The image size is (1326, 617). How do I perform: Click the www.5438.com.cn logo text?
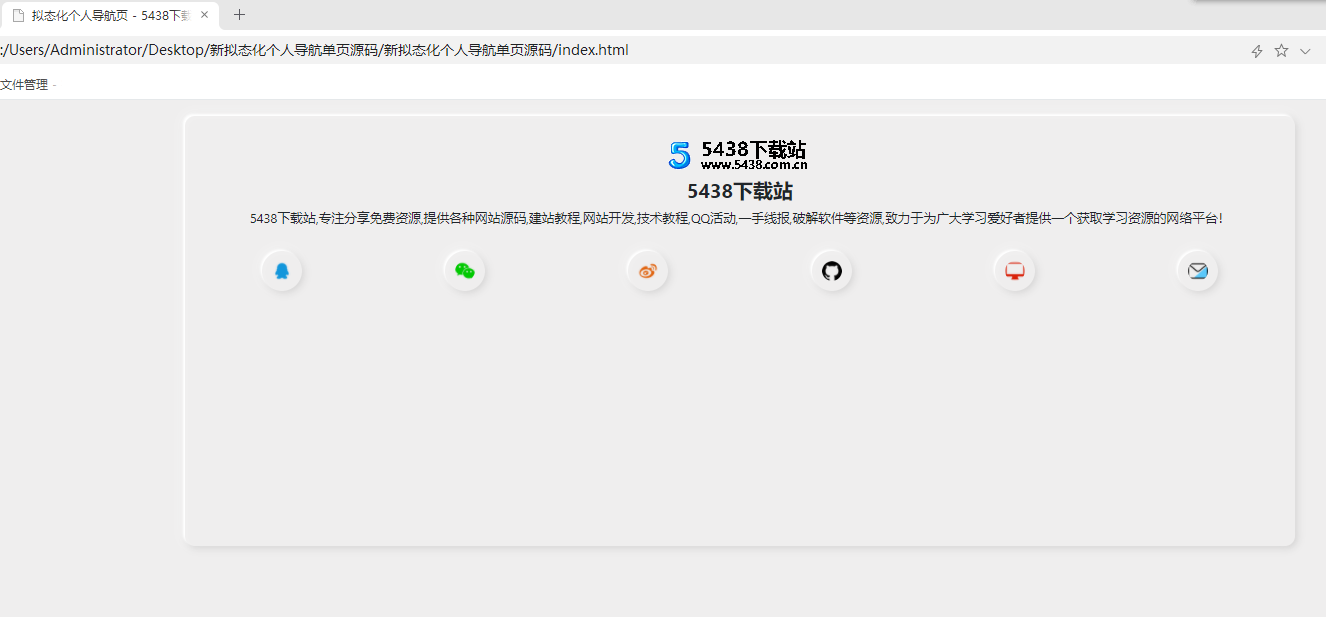click(x=754, y=166)
